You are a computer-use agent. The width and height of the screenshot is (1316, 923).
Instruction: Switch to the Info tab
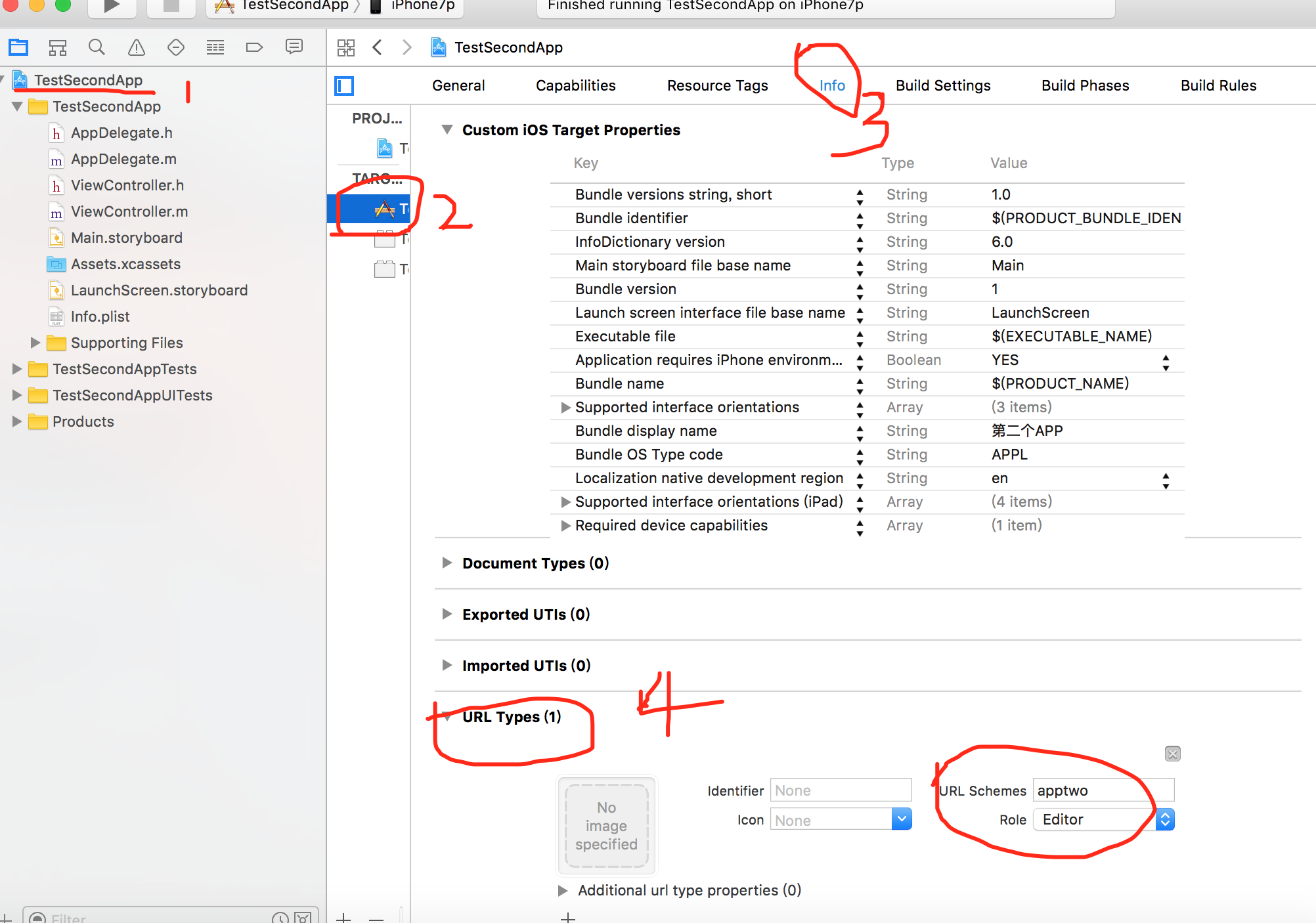[832, 86]
